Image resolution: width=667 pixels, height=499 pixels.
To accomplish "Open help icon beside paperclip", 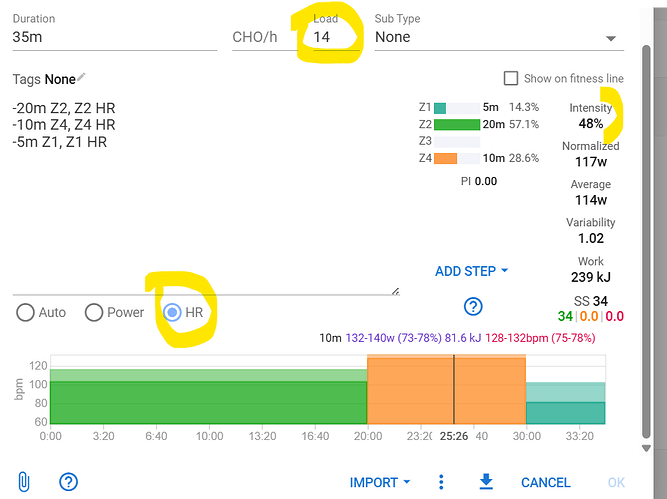I will click(x=69, y=482).
